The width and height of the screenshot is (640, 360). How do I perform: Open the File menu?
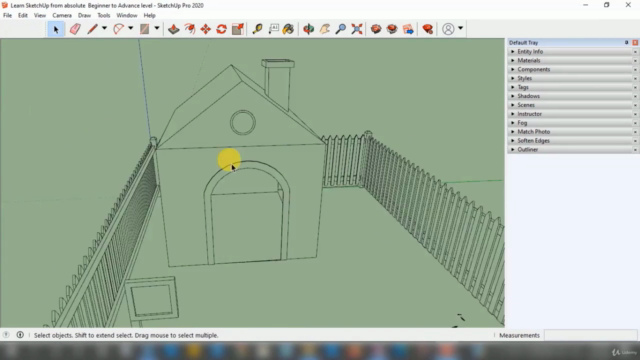pyautogui.click(x=7, y=16)
